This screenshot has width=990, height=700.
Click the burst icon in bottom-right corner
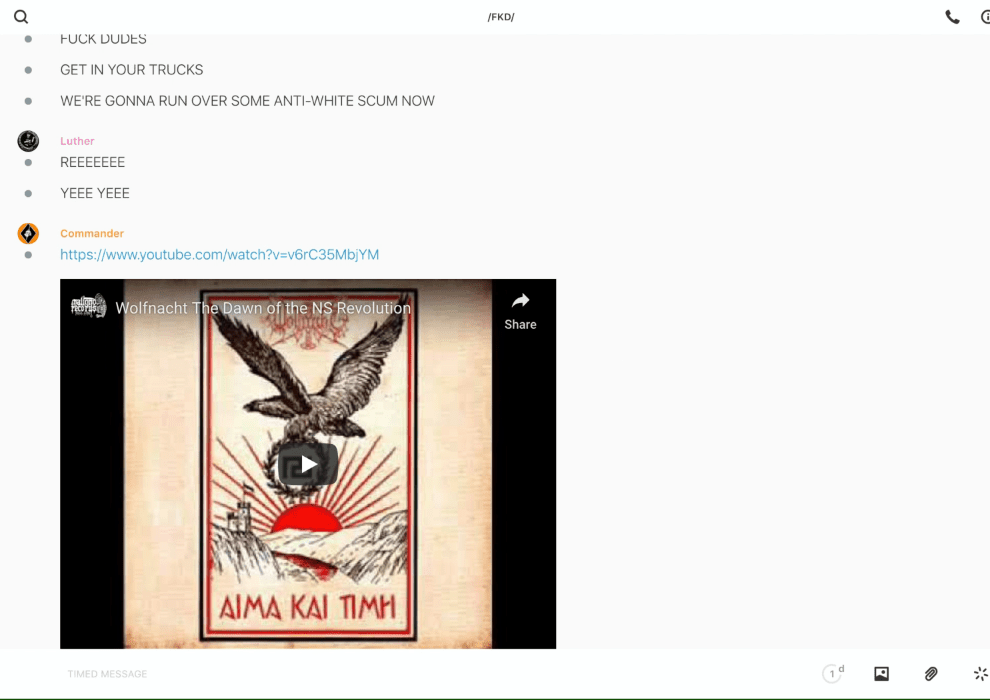980,674
